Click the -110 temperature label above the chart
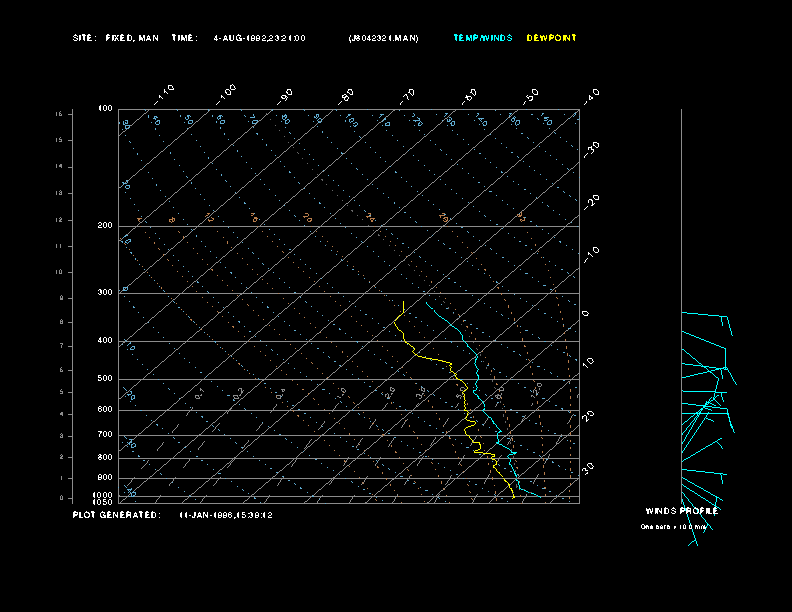Image resolution: width=792 pixels, height=612 pixels. [164, 95]
